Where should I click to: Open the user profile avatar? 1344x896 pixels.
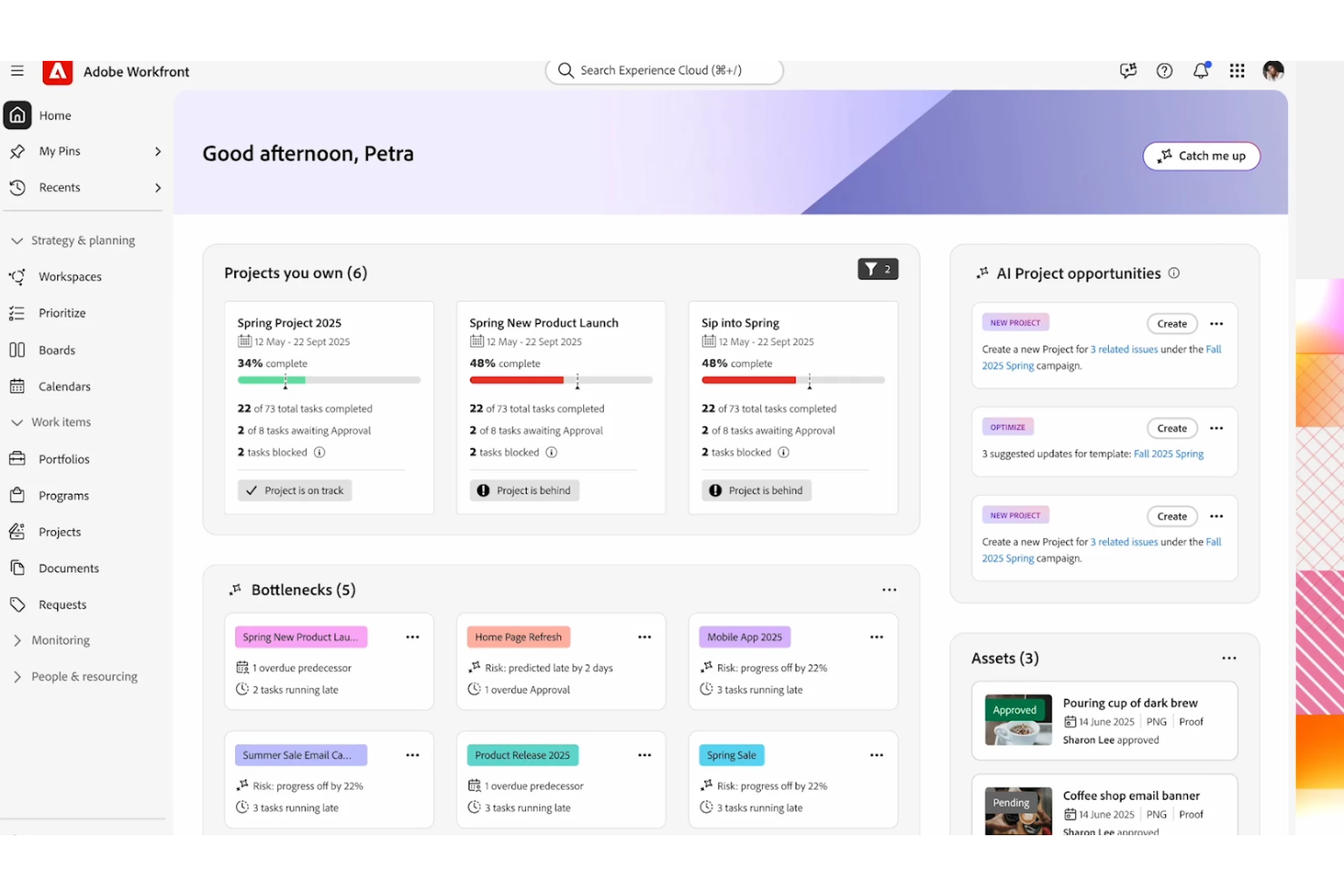pyautogui.click(x=1273, y=71)
